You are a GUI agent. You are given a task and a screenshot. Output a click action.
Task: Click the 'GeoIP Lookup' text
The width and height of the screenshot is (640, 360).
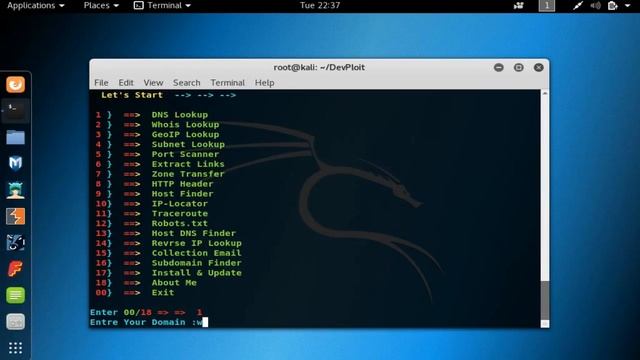[x=185, y=135]
